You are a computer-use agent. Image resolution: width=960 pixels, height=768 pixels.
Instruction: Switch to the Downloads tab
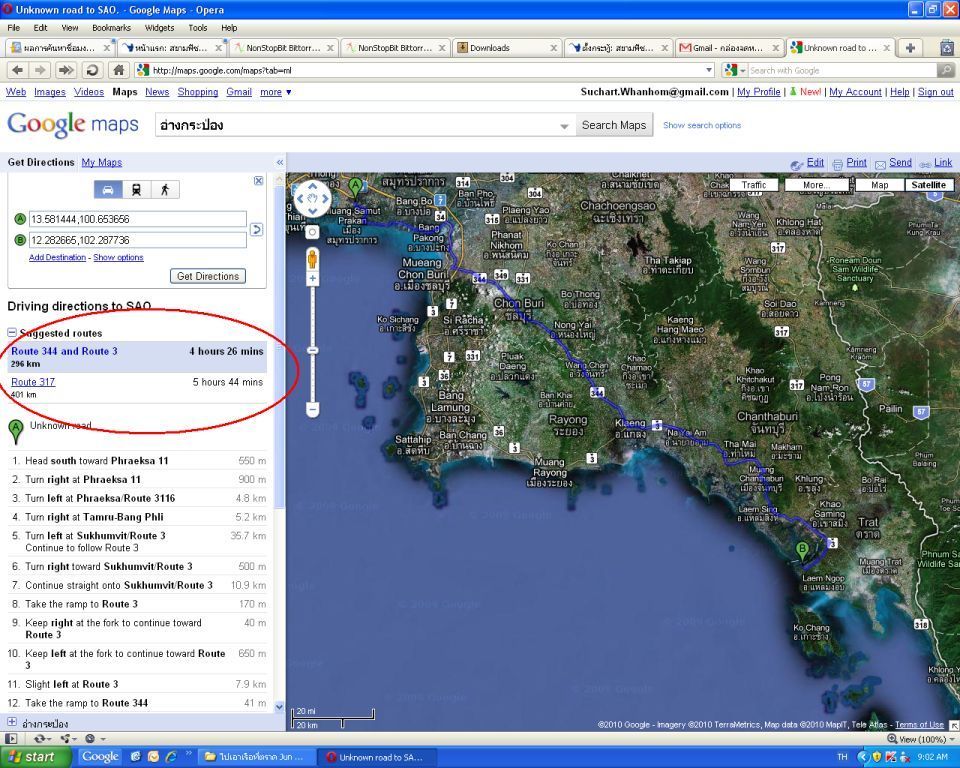pos(507,48)
